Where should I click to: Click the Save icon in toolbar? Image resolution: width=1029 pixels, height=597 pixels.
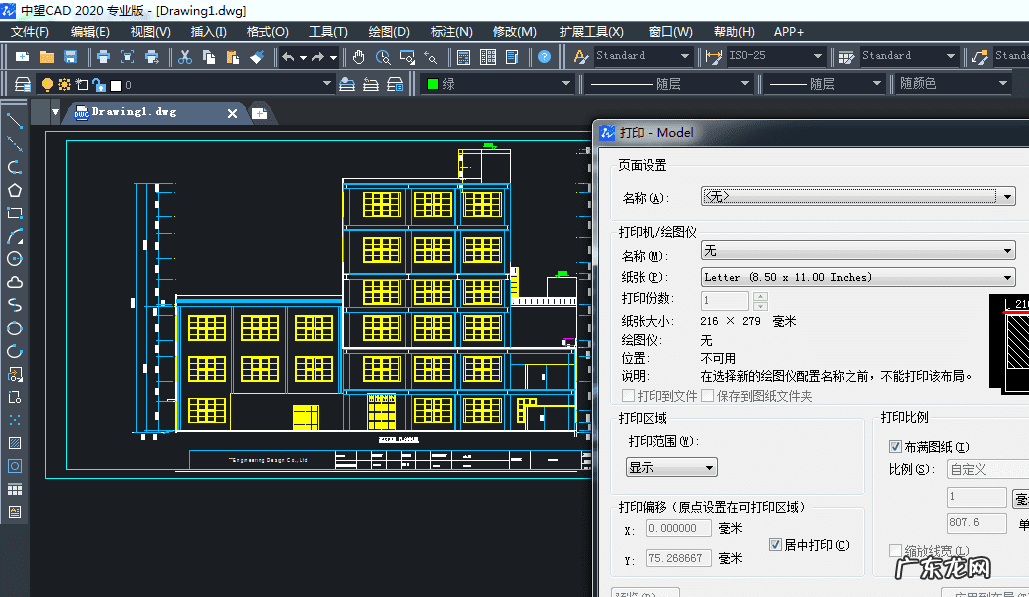click(x=71, y=57)
